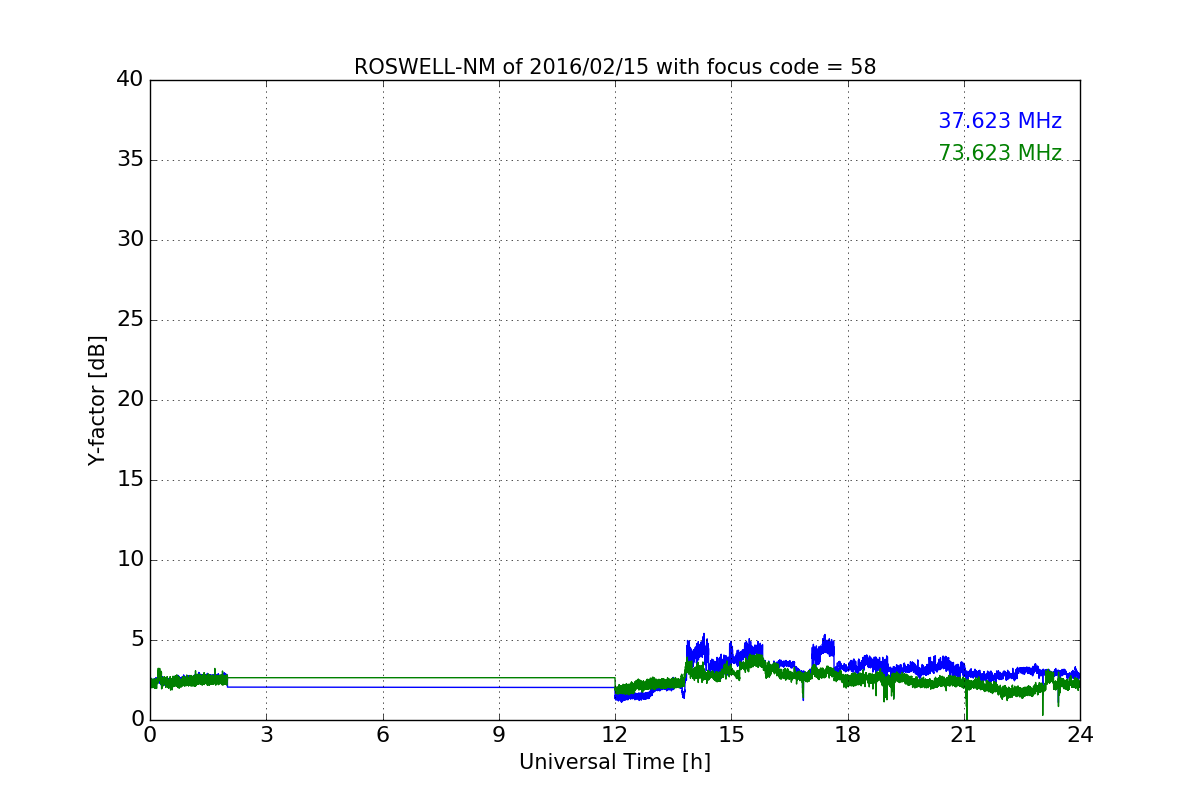Click y-axis tick label 30
The width and height of the screenshot is (1200, 800).
tap(130, 239)
